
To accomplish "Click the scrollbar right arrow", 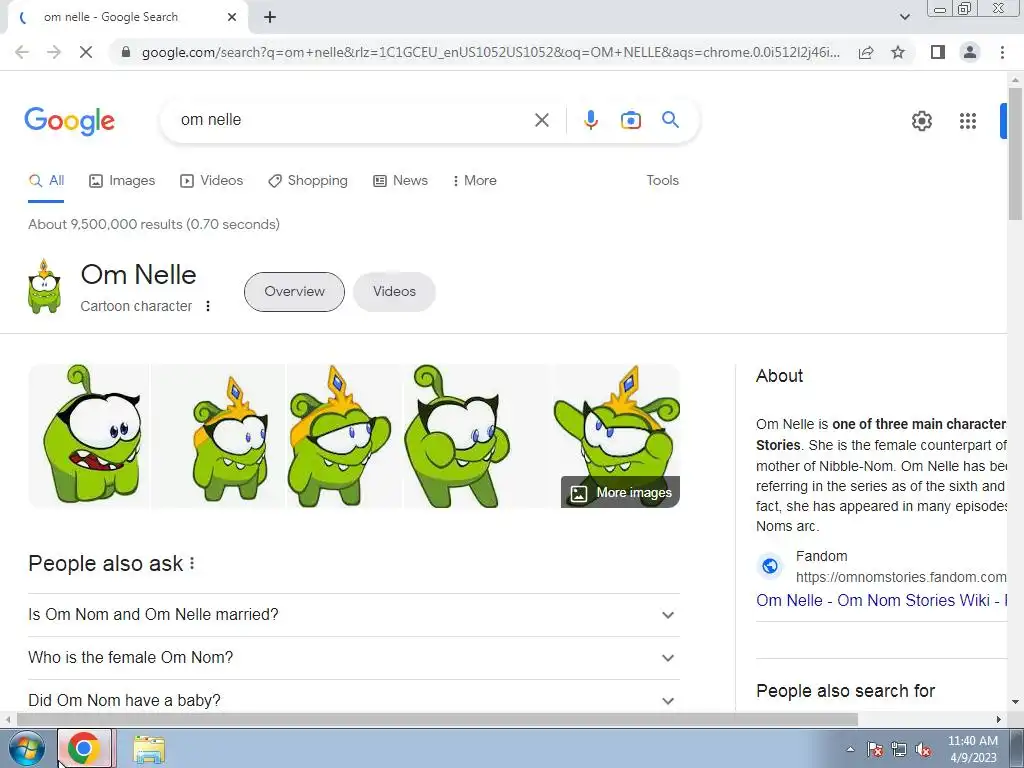I will (999, 719).
